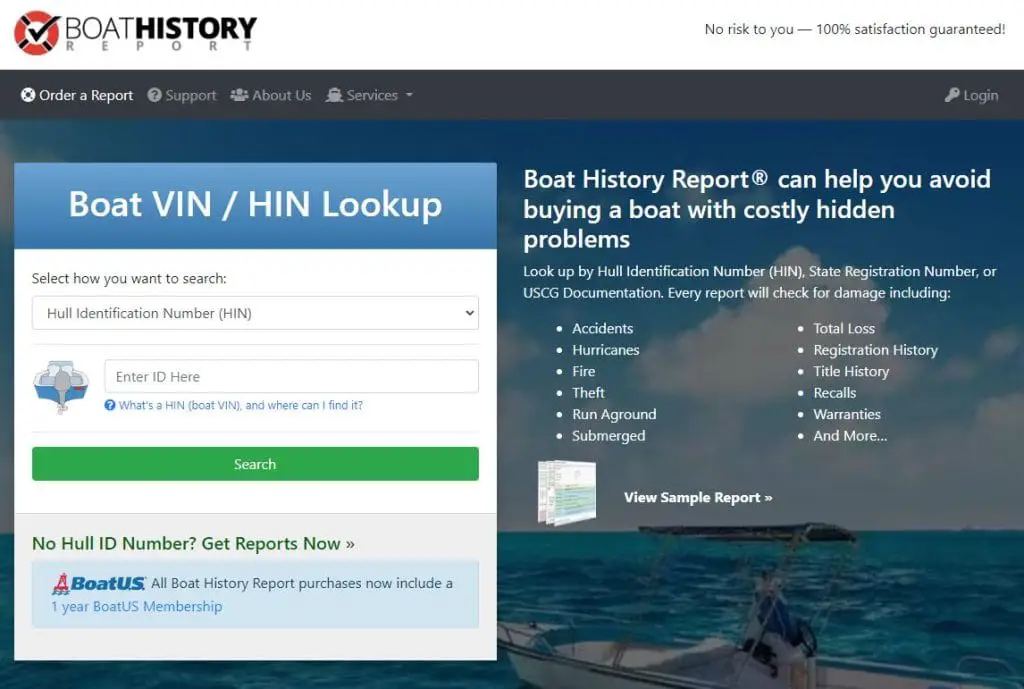Click the 'Total Loss' list item
The height and width of the screenshot is (689, 1024).
coord(844,328)
